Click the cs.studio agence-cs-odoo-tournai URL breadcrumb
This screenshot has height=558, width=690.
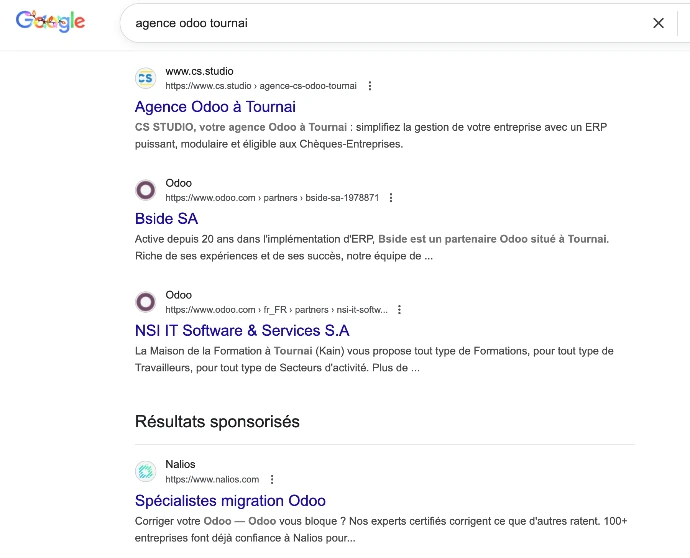[x=260, y=86]
